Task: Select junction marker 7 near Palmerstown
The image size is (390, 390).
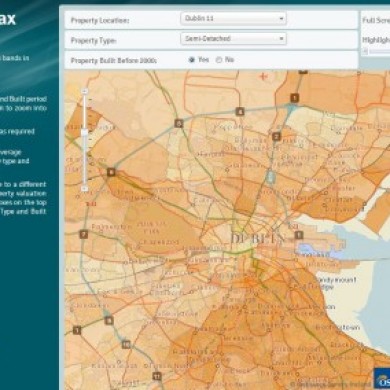Action: (84, 234)
